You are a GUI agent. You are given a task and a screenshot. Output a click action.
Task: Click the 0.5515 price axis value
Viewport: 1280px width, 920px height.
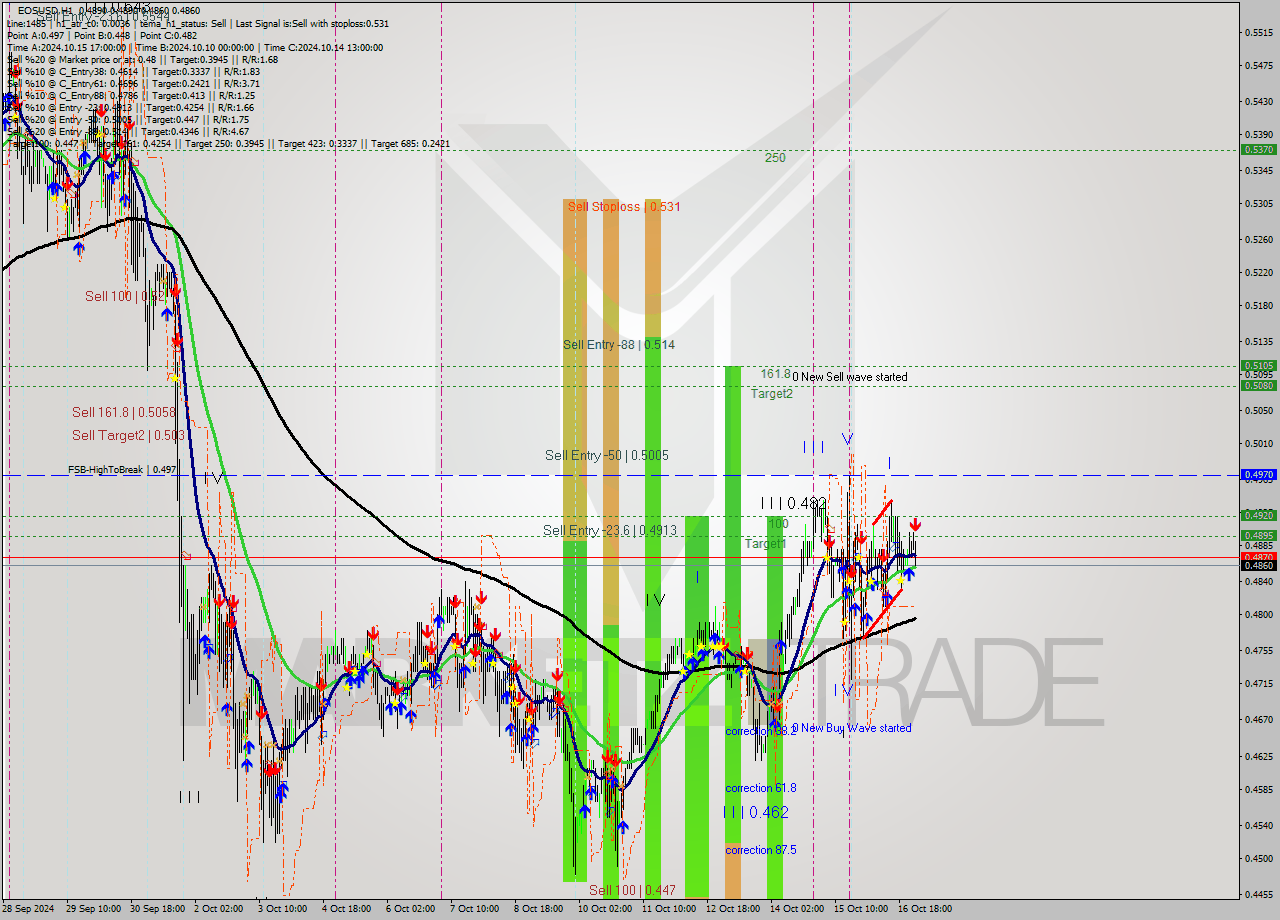[1258, 33]
